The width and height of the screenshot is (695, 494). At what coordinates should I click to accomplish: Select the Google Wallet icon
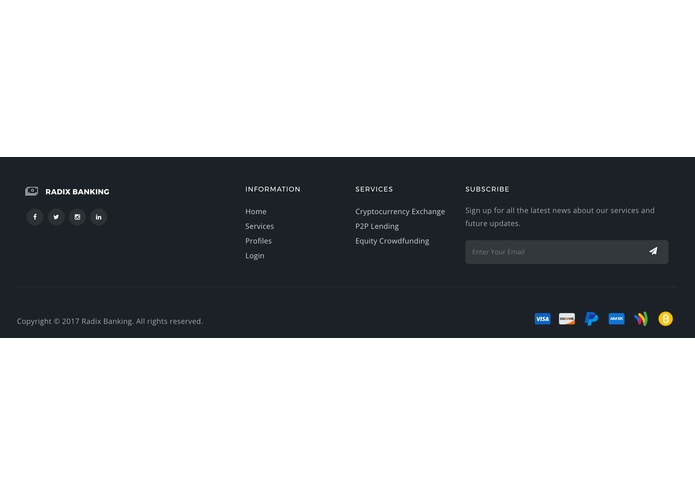(x=641, y=319)
